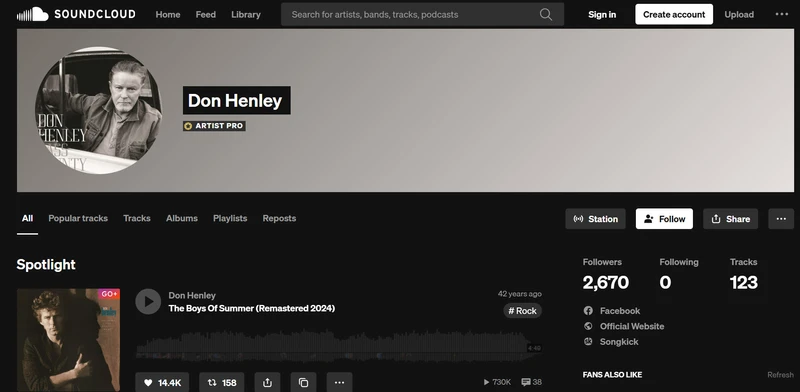The height and width of the screenshot is (392, 800).
Task: Open the Official Website link
Action: (x=632, y=326)
